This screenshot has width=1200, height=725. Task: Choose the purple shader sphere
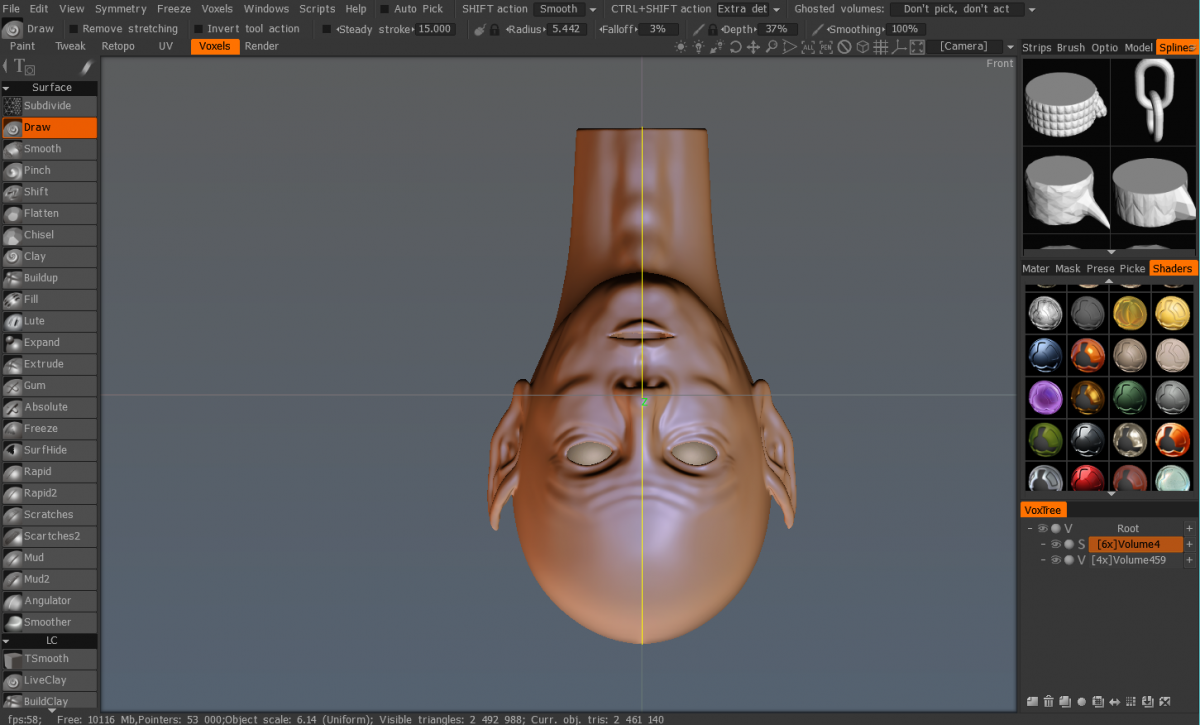[x=1044, y=397]
